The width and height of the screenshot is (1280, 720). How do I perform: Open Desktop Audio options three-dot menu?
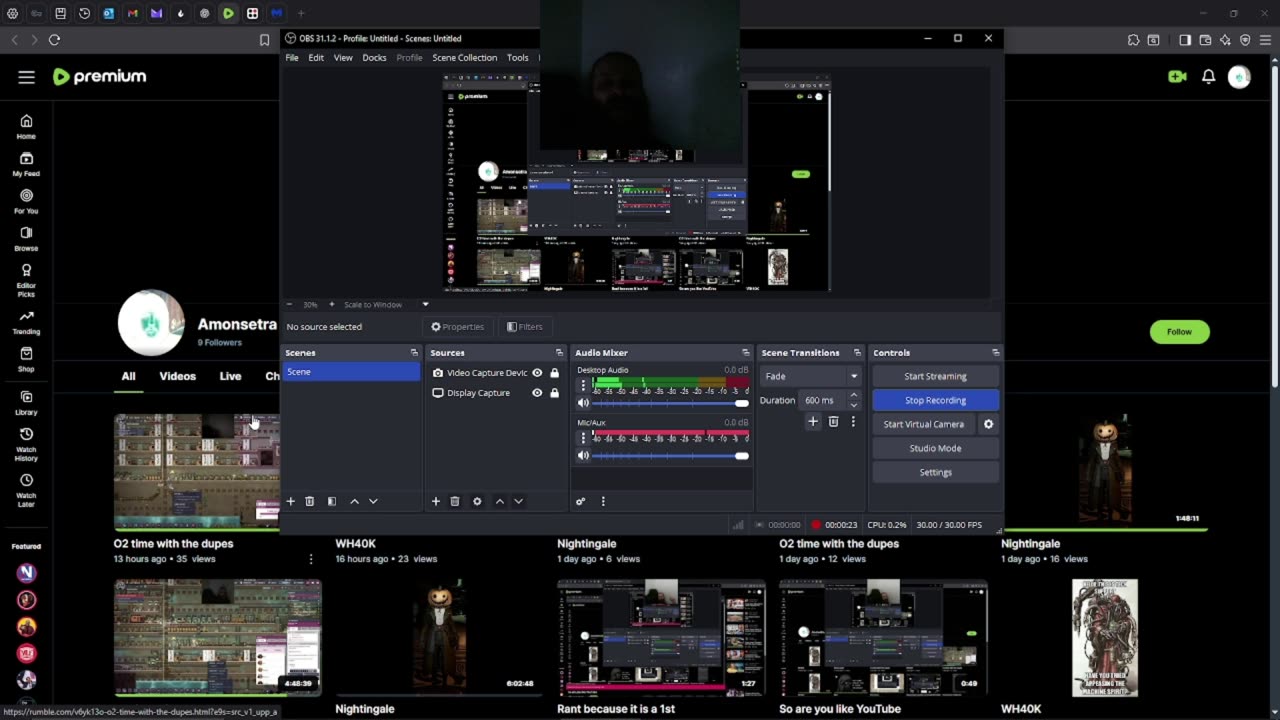tap(583, 385)
